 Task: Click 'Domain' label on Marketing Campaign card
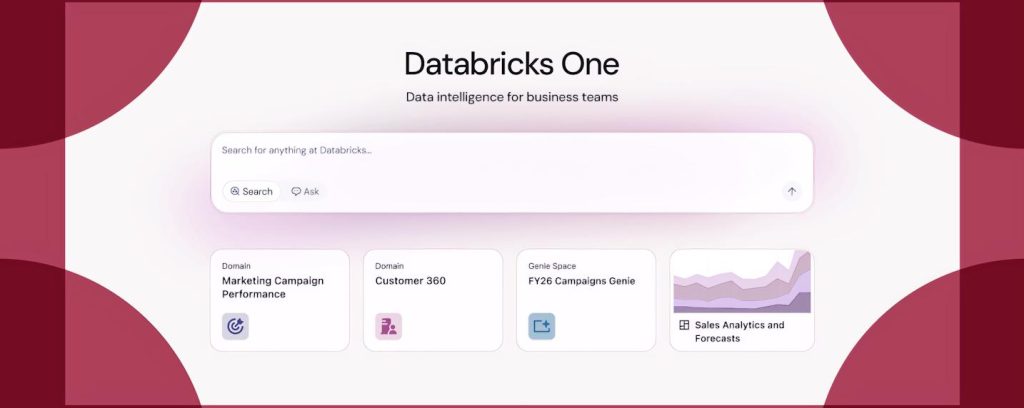(236, 266)
